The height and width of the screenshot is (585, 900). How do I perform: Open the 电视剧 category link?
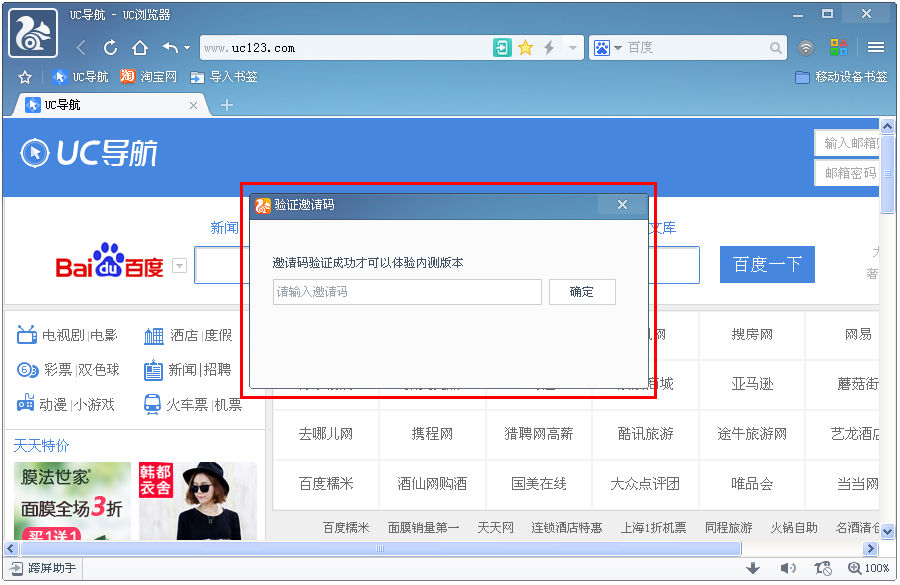[64, 335]
